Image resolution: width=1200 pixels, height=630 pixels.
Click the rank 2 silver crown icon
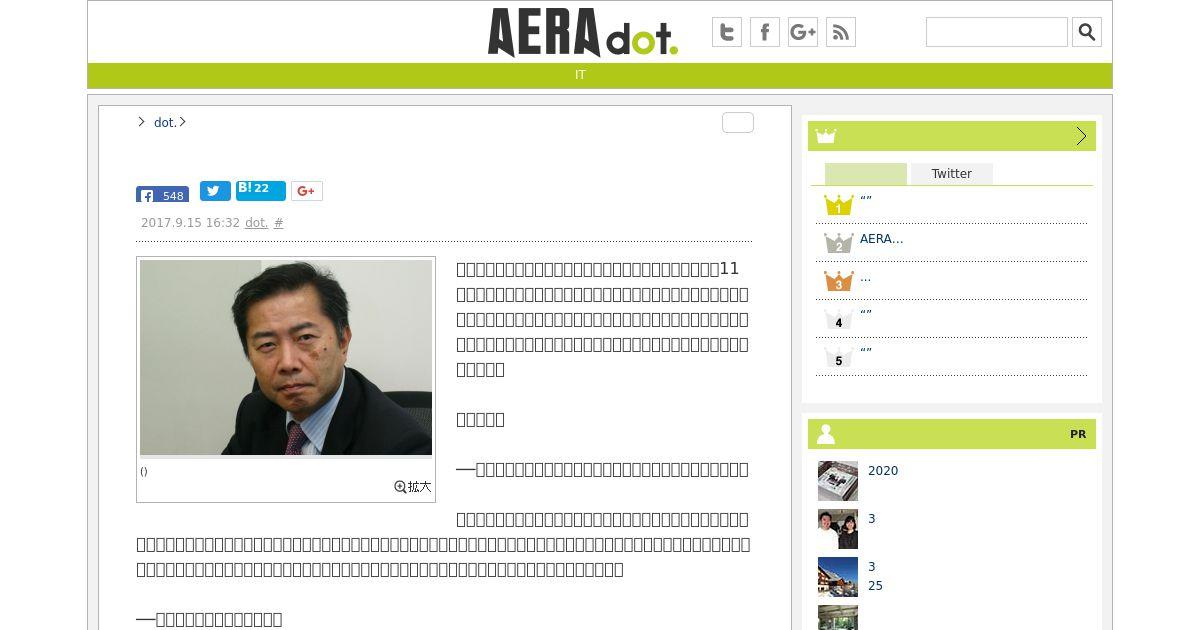pos(838,243)
